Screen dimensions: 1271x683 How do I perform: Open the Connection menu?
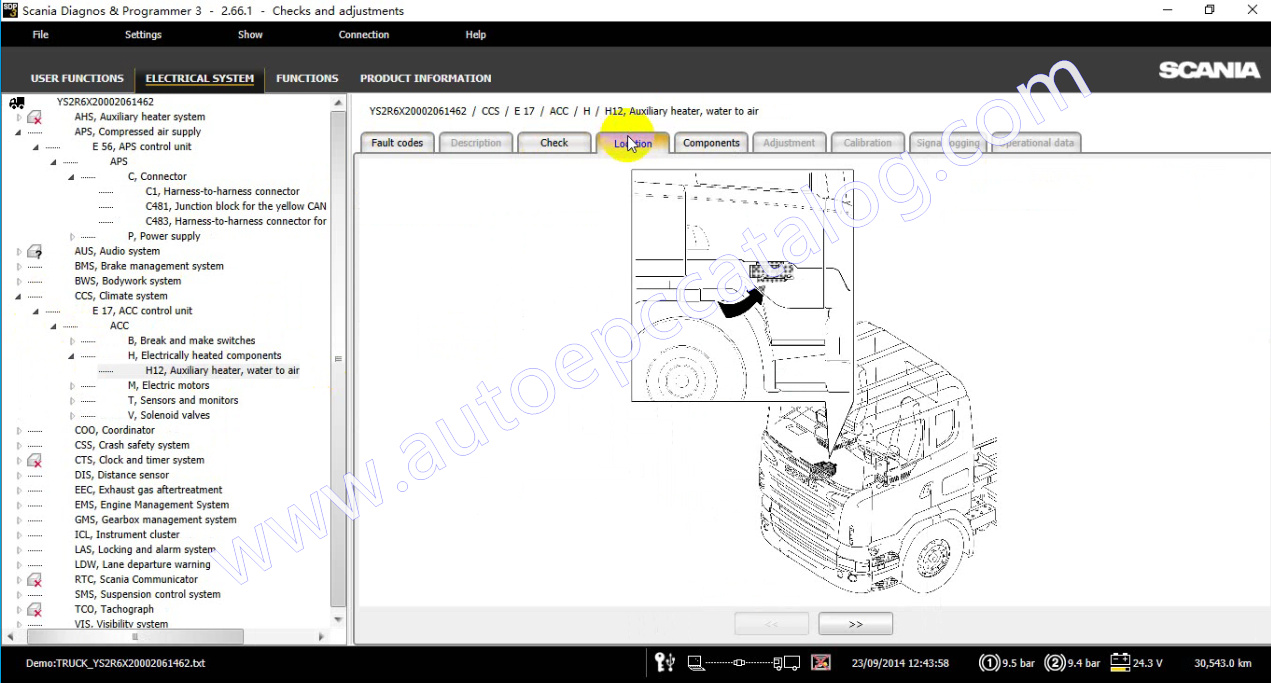364,35
